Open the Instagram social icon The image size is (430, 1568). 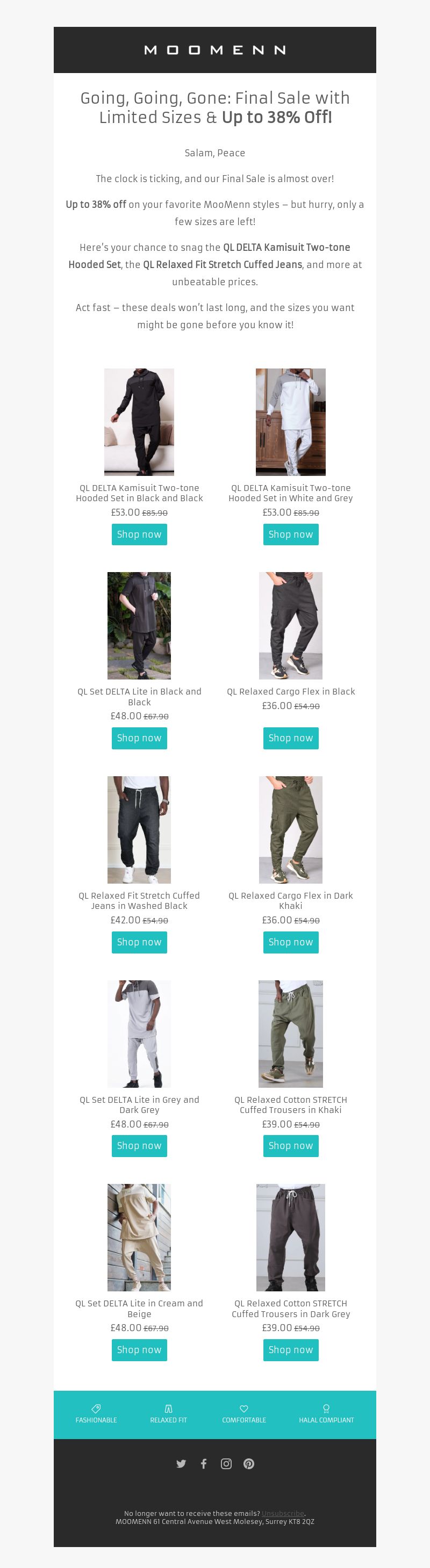[226, 1464]
